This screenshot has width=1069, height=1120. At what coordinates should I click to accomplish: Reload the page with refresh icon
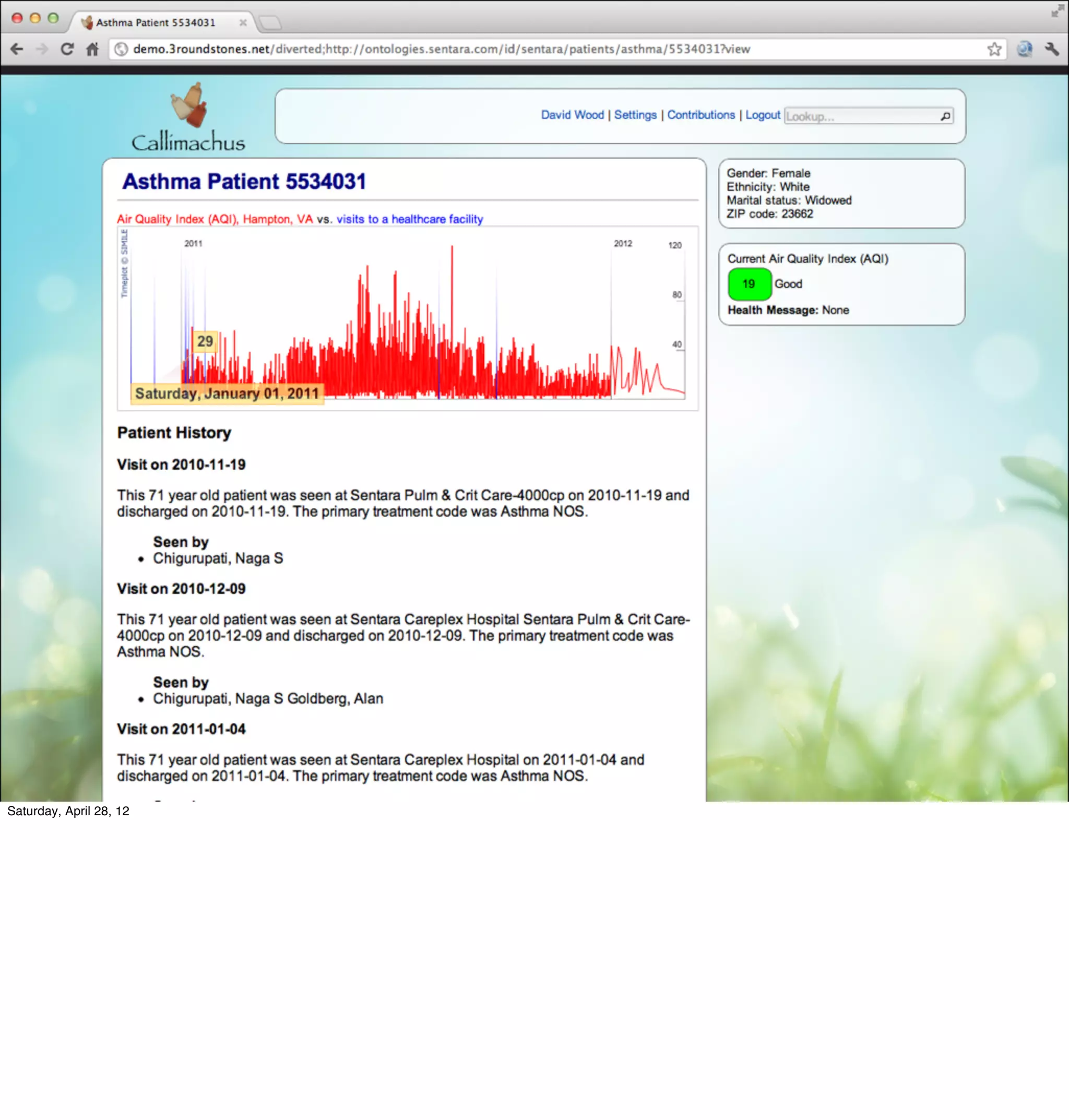[67, 49]
